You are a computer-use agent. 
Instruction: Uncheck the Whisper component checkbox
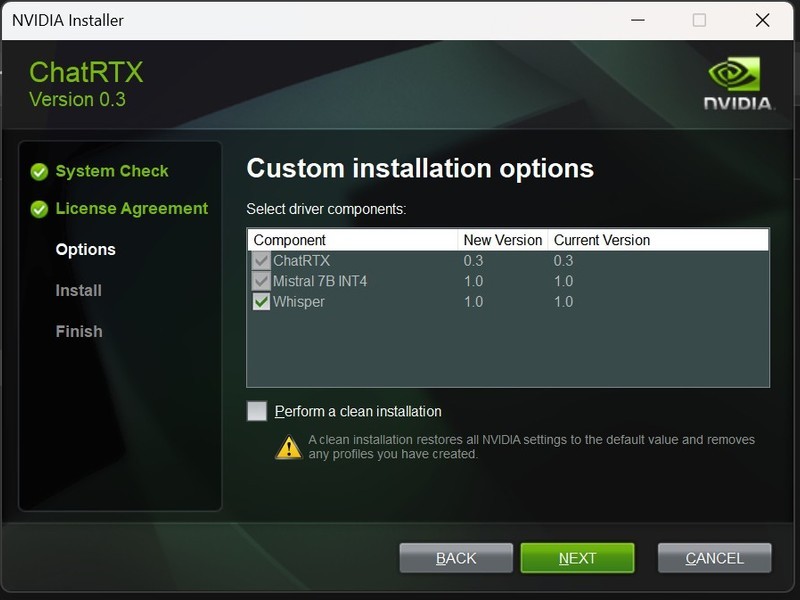pyautogui.click(x=261, y=302)
